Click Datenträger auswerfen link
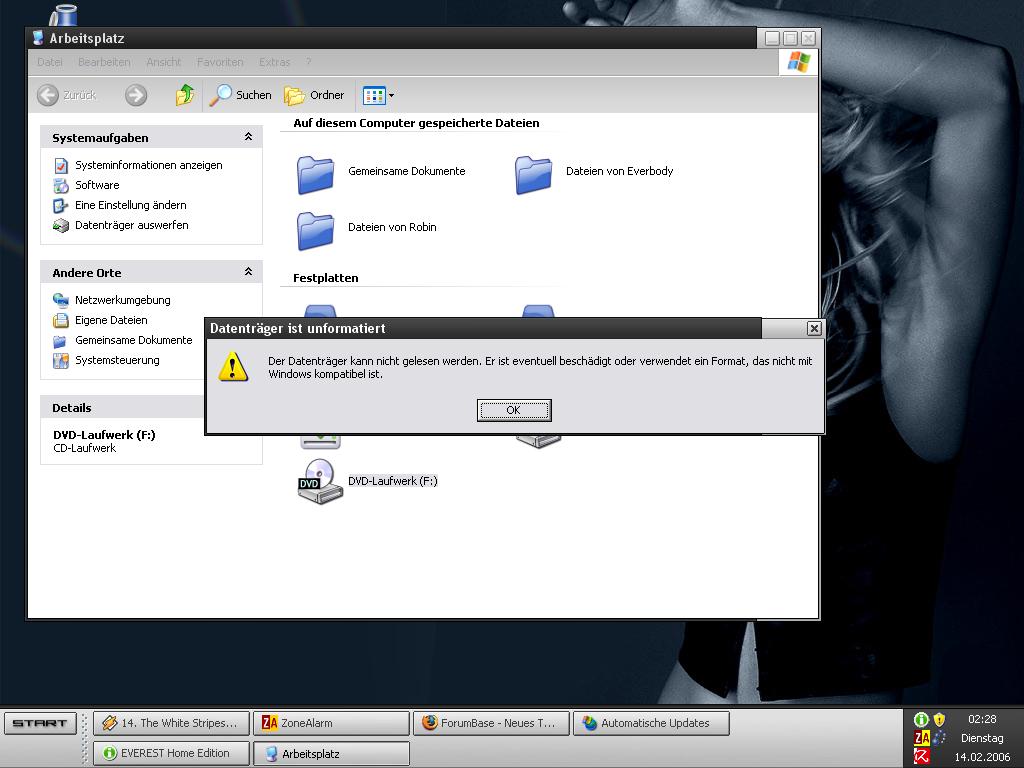1024x768 pixels. click(132, 225)
